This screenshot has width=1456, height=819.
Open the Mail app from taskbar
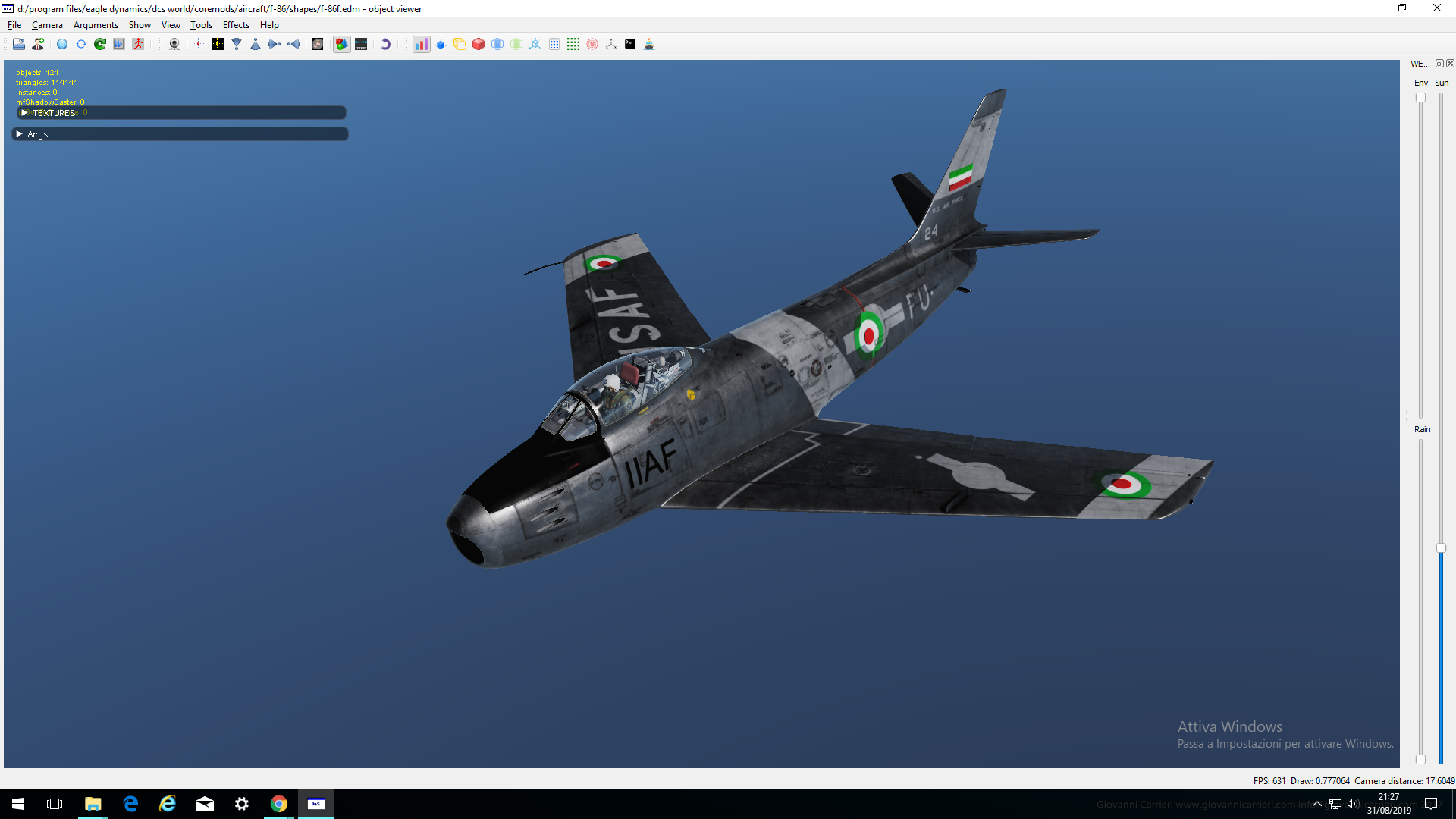(x=205, y=804)
